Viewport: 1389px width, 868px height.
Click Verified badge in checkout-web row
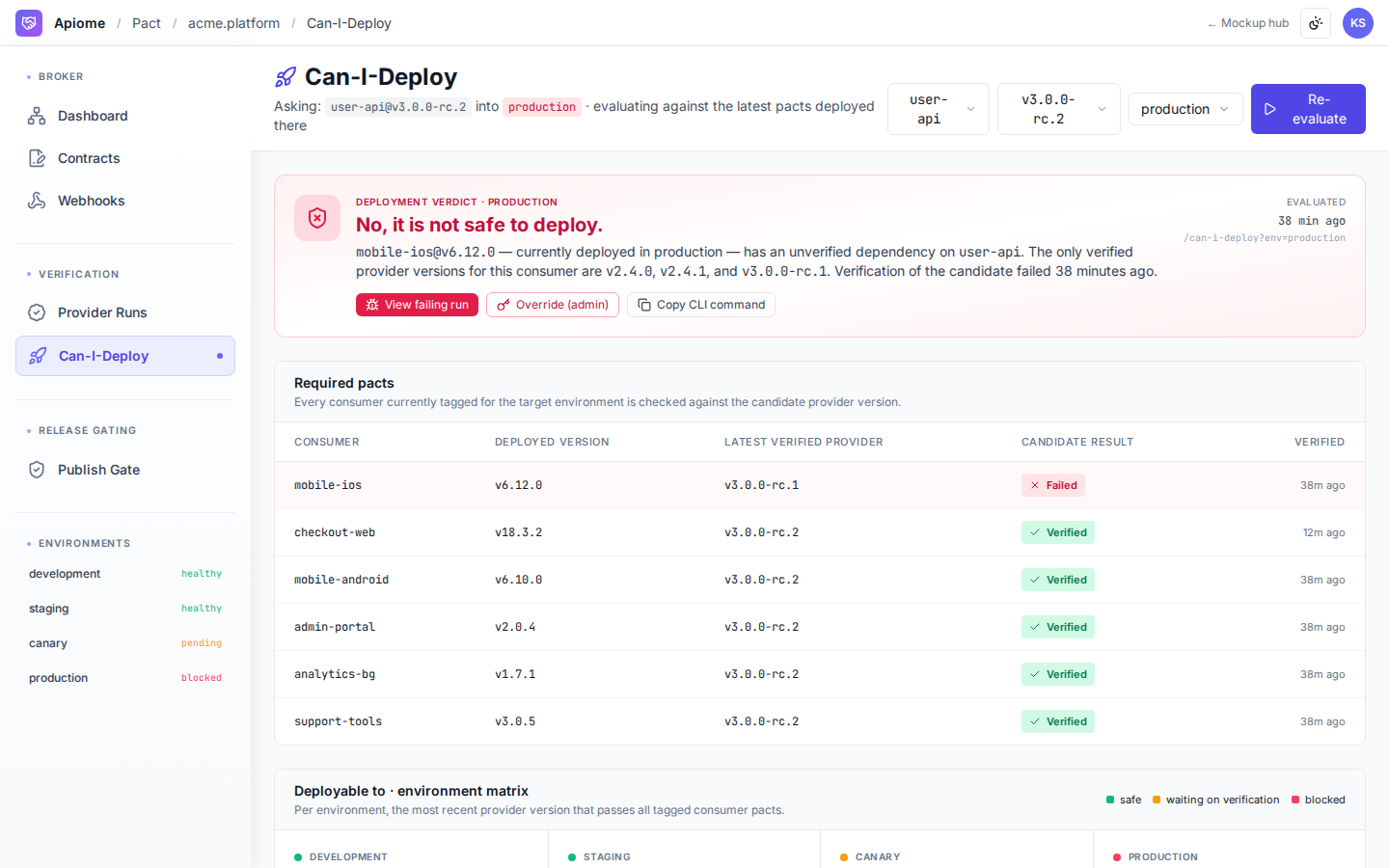1058,532
